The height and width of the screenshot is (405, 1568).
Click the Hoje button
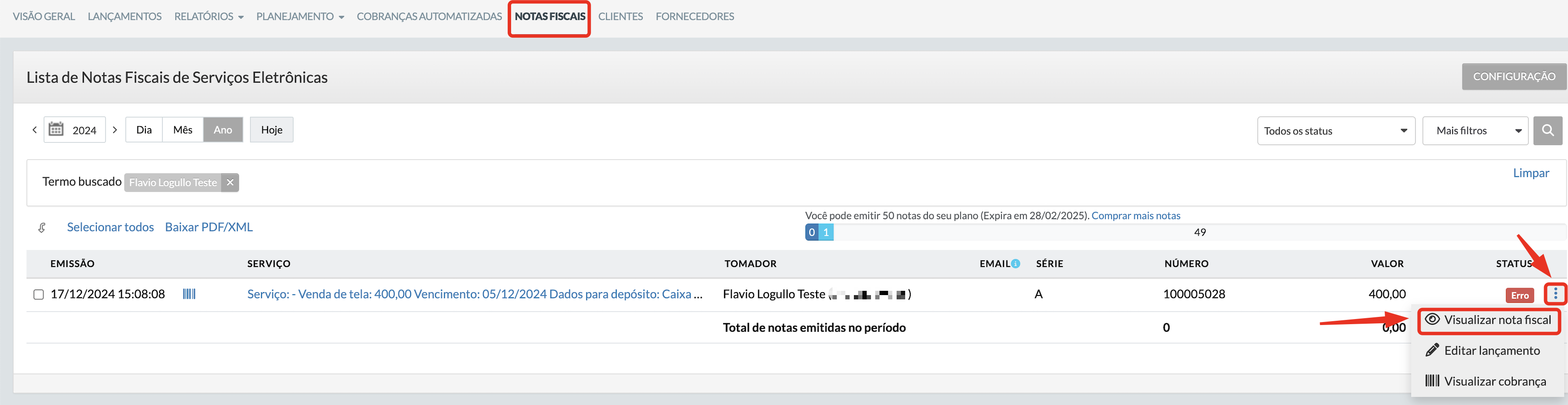pyautogui.click(x=271, y=130)
